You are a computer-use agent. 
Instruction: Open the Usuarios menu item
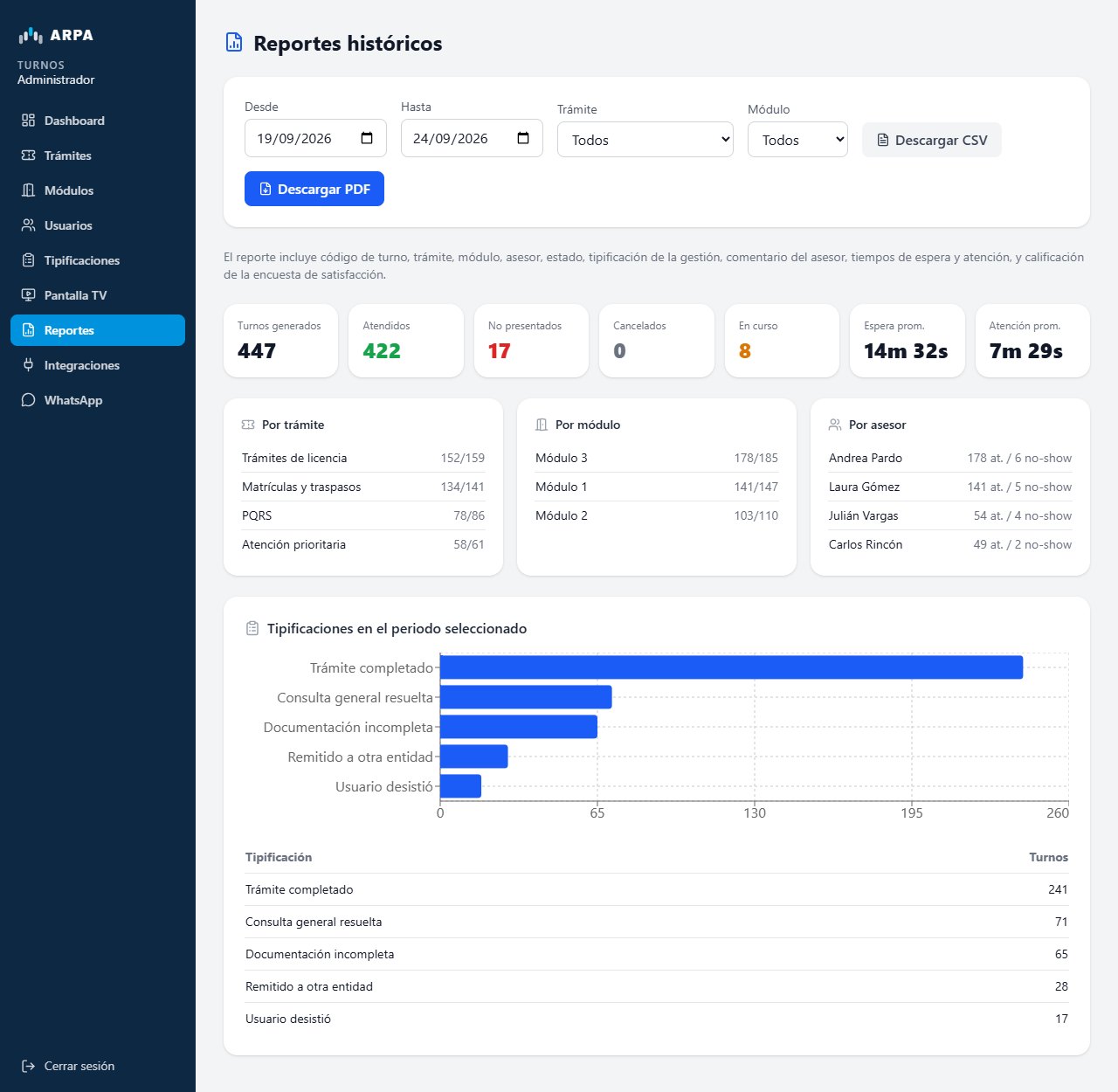(x=98, y=225)
